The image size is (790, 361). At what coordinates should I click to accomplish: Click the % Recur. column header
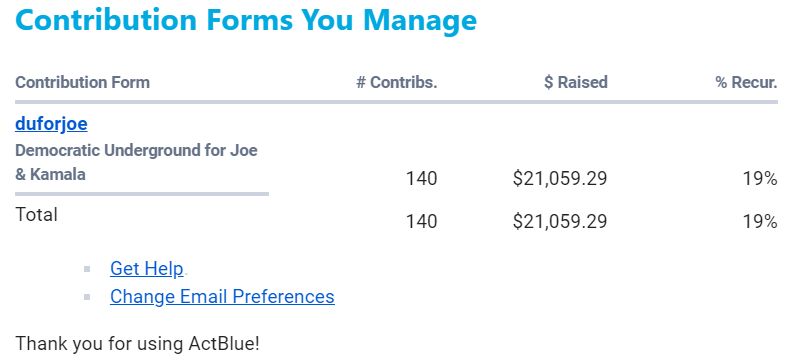point(746,82)
